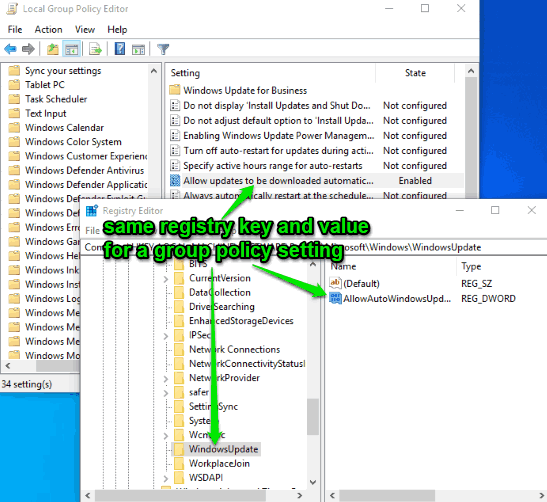Select 'Do not adjust default option to Install Upda...' policy

278,120
